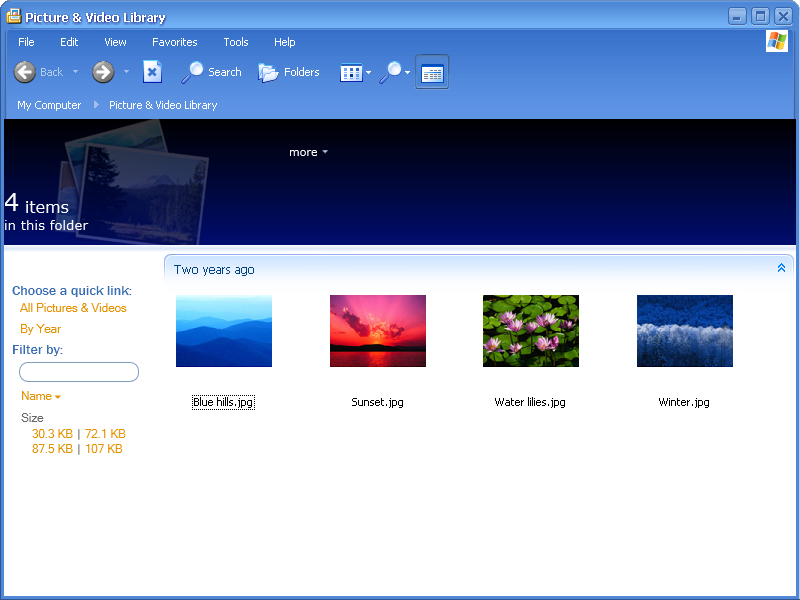
Task: Expand the 'more' dropdown in banner
Action: [308, 152]
